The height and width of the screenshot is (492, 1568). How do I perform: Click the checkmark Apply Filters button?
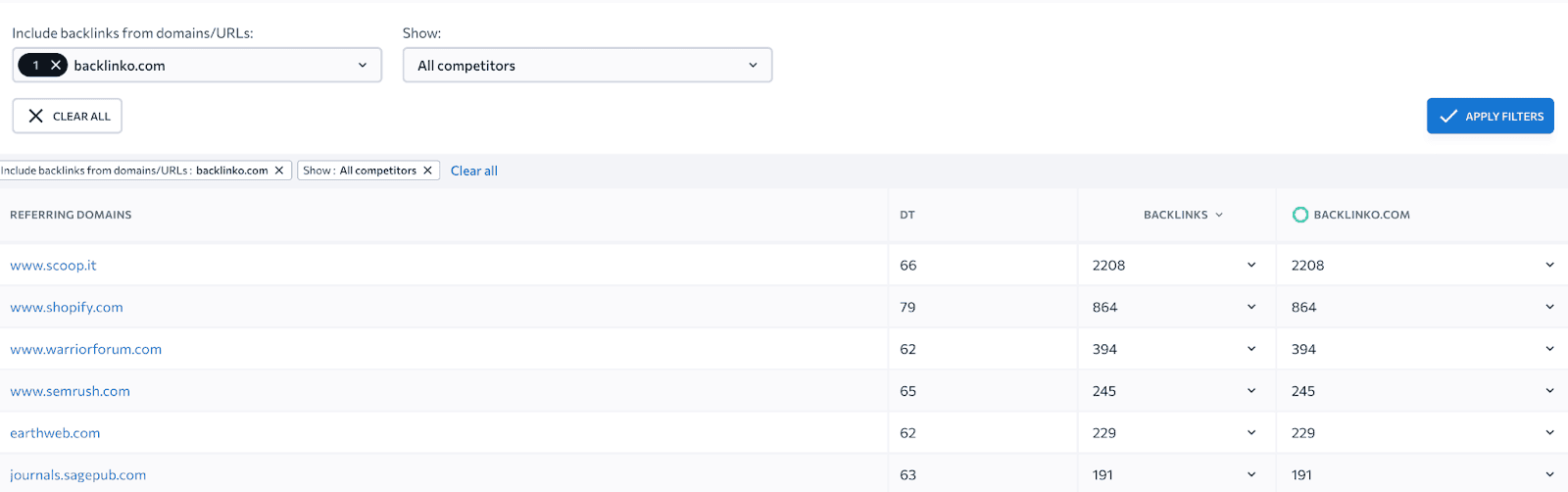tap(1490, 116)
